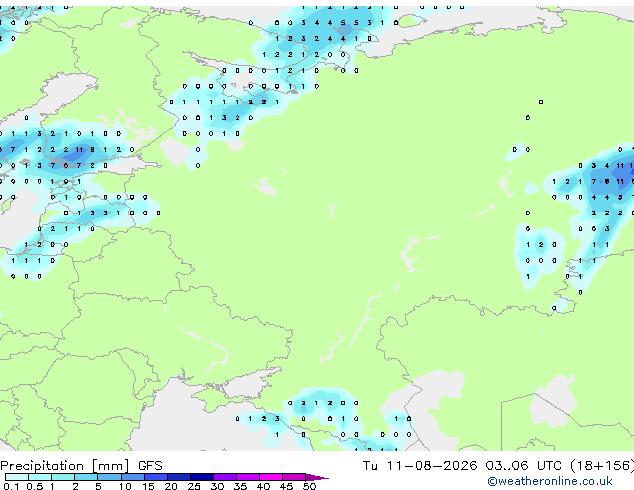Click the "50" legend scale label
Screen dimensions: 634x490
(x=309, y=486)
